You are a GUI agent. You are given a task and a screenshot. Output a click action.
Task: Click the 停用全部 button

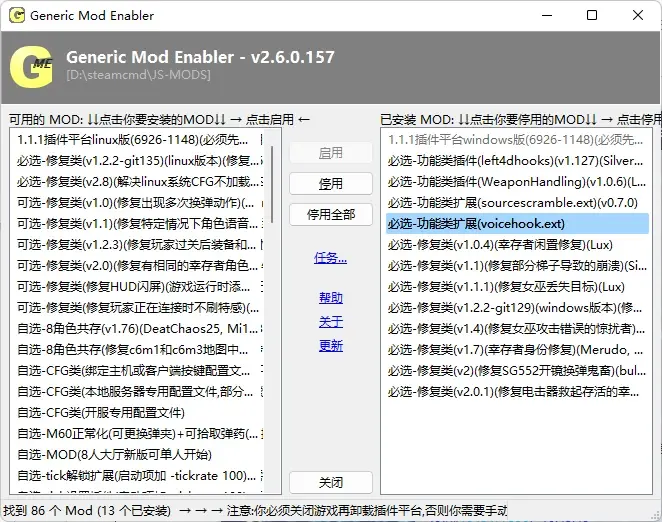(331, 215)
